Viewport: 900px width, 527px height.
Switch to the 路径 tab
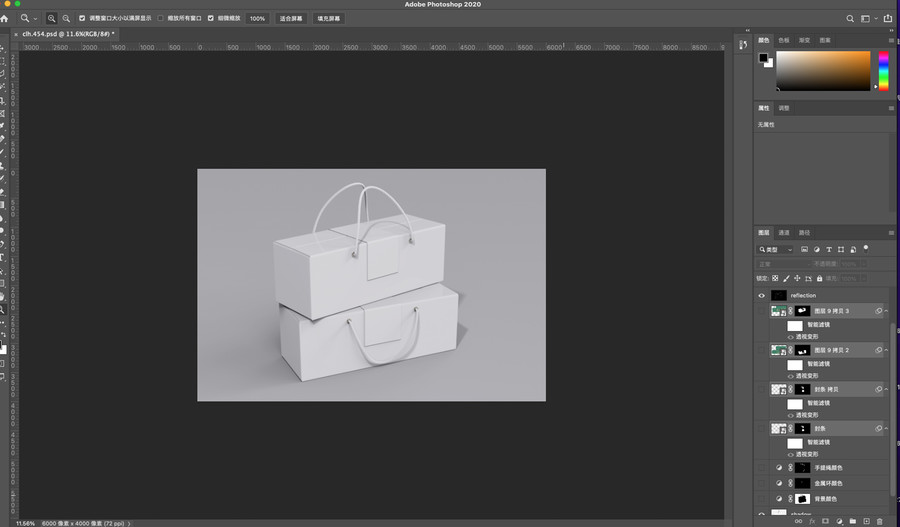[805, 232]
